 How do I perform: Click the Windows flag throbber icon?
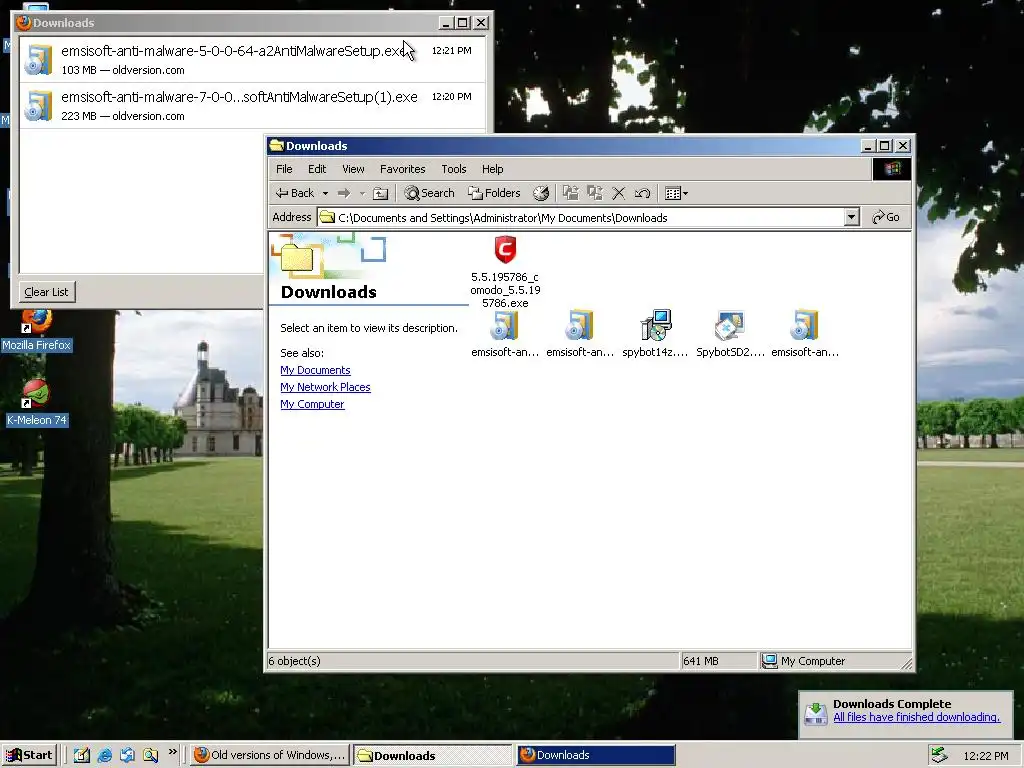tap(891, 169)
